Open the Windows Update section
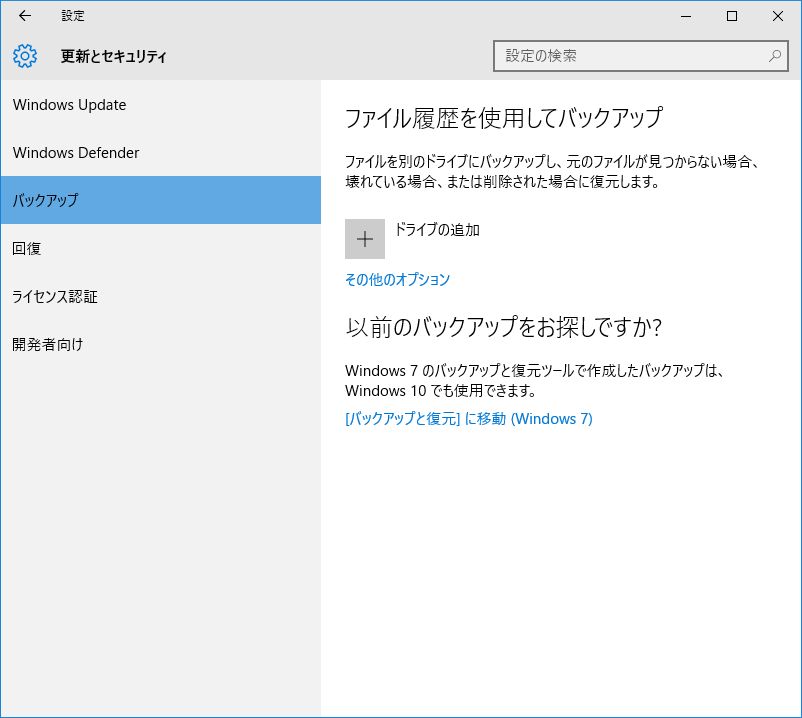 click(x=70, y=105)
